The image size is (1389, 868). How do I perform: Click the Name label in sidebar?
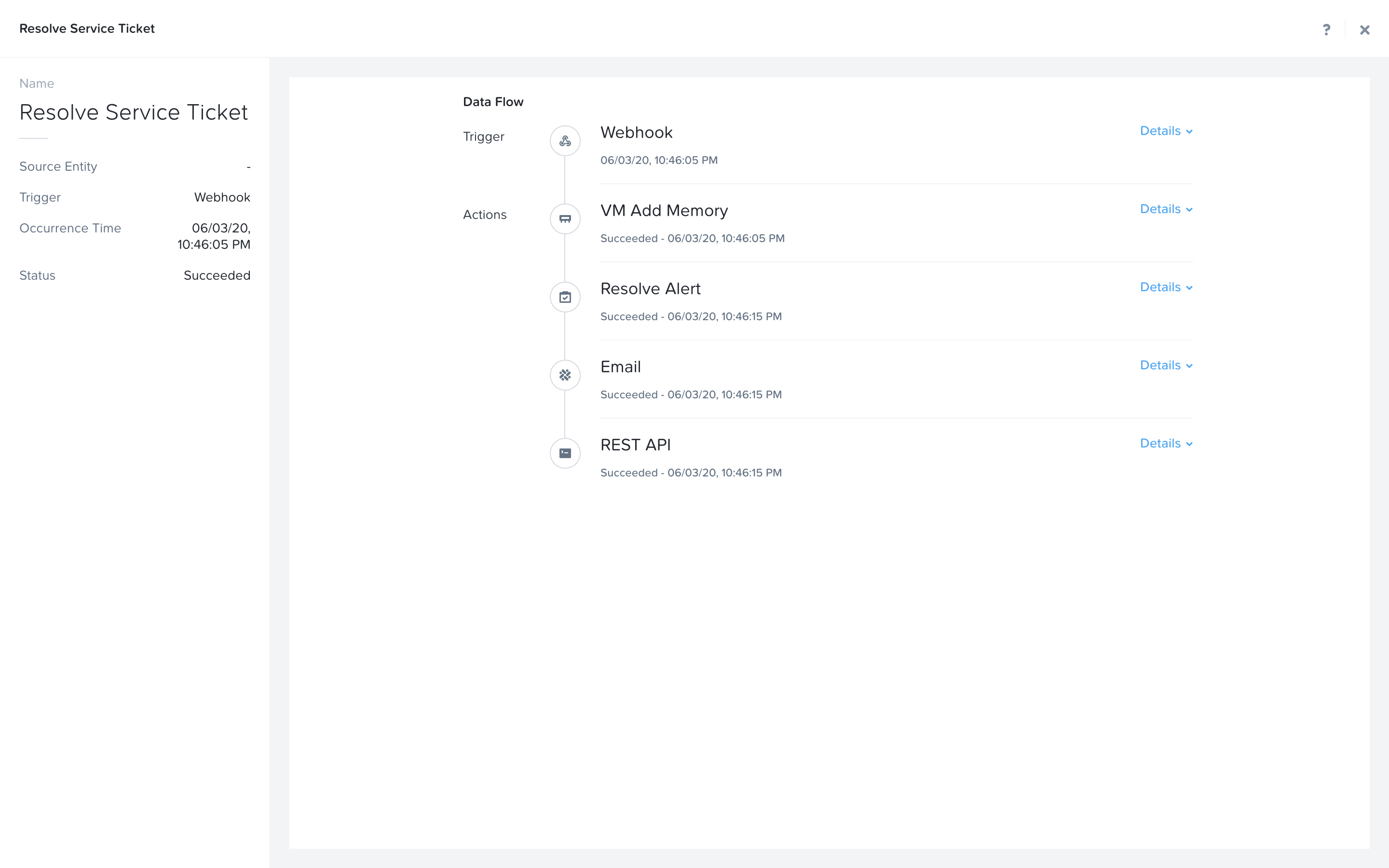click(37, 83)
